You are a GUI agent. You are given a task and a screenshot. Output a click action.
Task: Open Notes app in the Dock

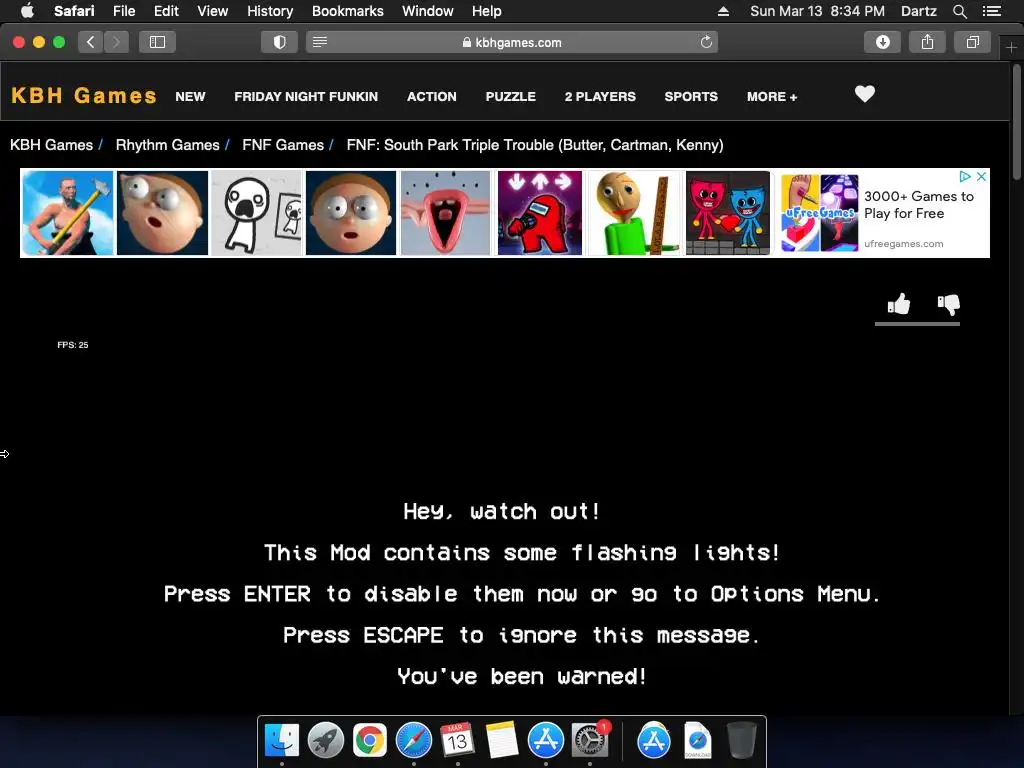click(502, 740)
